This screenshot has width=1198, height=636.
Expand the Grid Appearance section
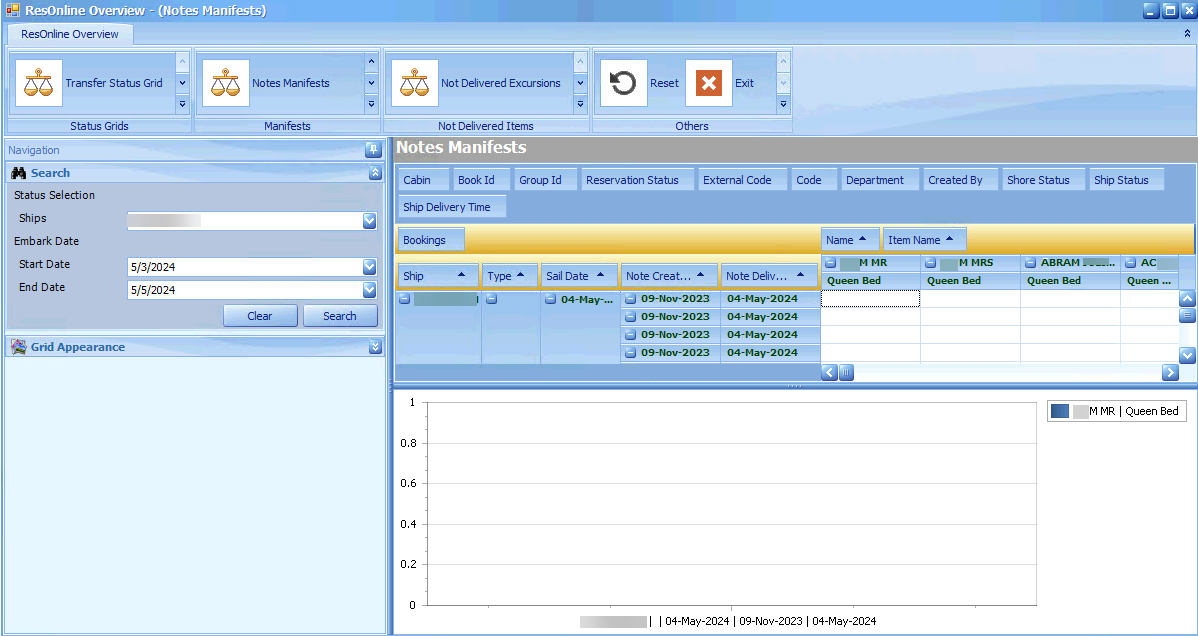374,347
